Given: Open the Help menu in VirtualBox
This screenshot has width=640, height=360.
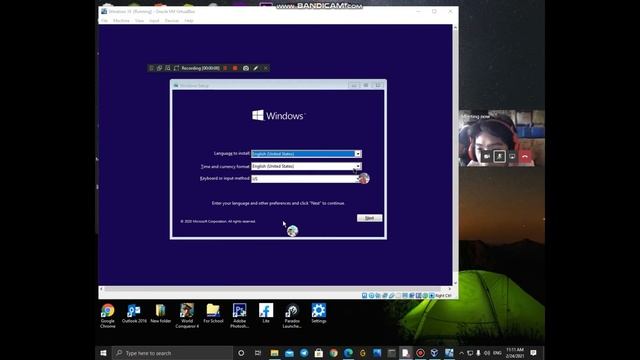Looking at the screenshot, I should (x=189, y=20).
